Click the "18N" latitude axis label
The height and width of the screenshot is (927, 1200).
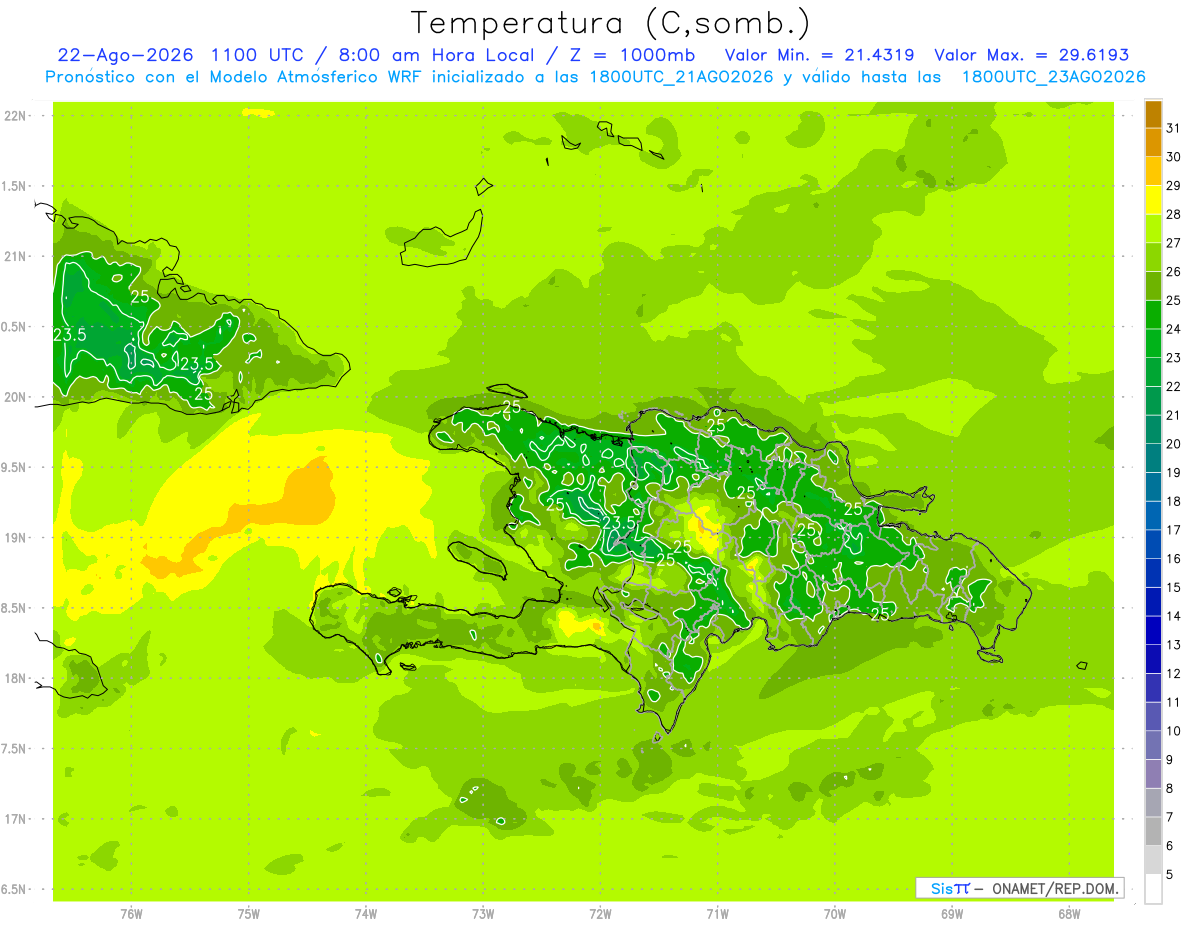15,678
